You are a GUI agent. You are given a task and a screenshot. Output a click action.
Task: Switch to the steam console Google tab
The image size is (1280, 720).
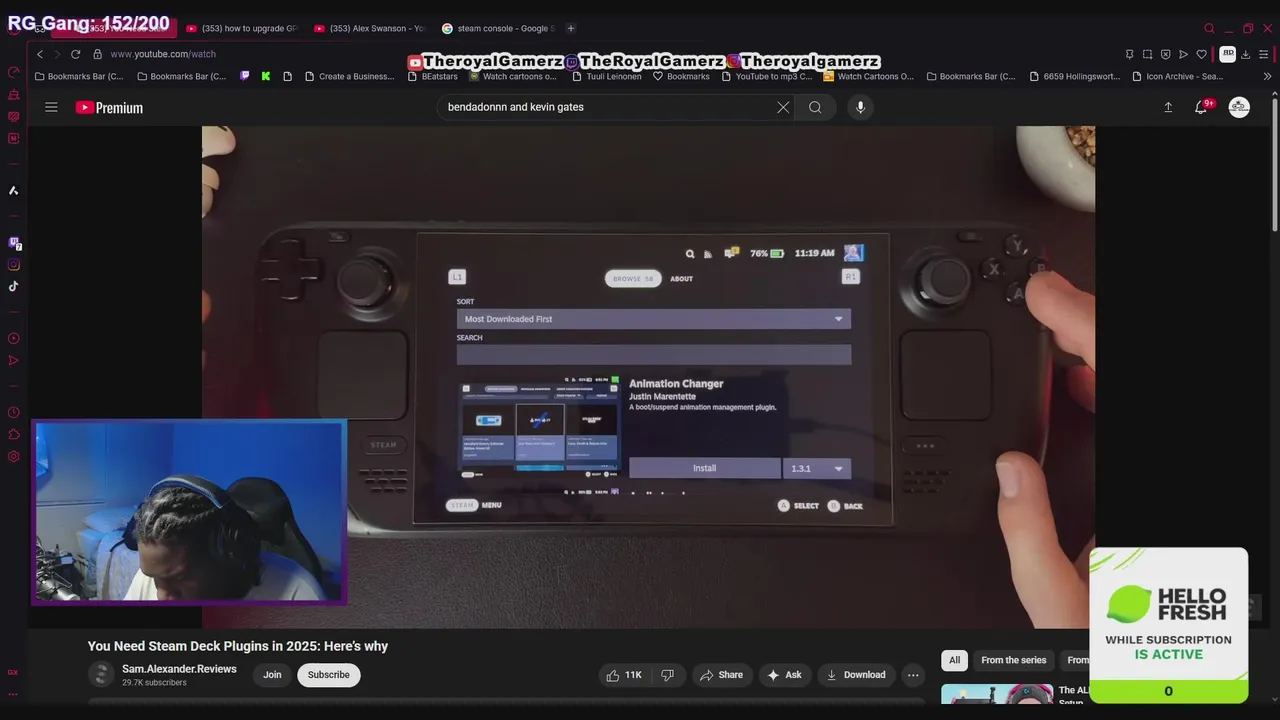point(498,28)
